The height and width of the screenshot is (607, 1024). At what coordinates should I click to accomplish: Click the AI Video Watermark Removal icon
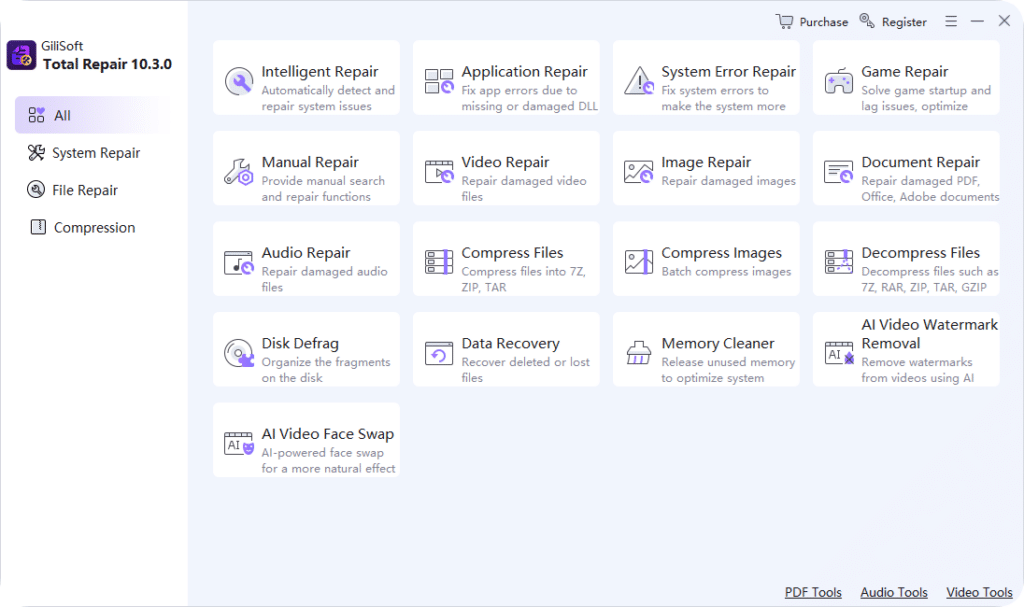click(x=839, y=353)
